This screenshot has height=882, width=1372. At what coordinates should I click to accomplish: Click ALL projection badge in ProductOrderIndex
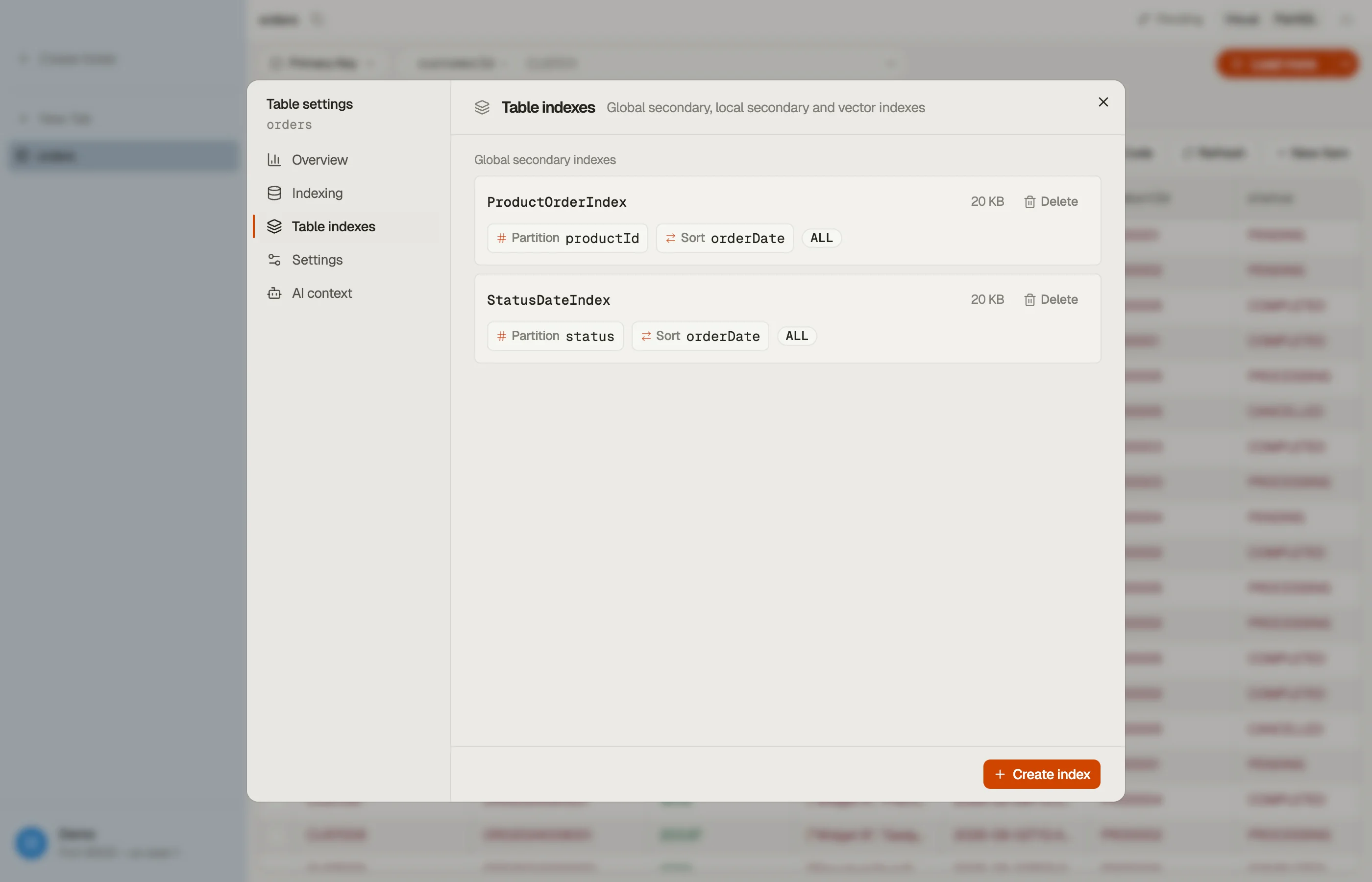[821, 238]
